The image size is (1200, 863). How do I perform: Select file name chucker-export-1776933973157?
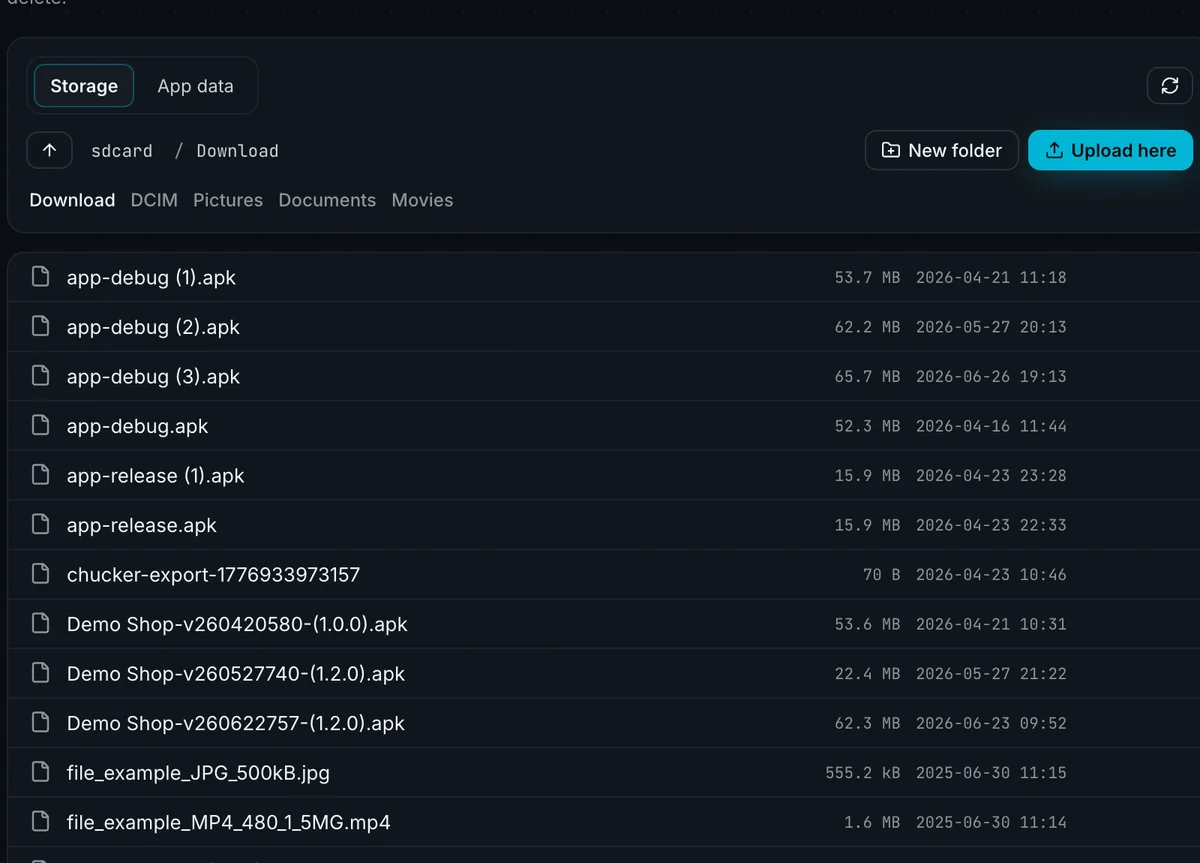[213, 574]
